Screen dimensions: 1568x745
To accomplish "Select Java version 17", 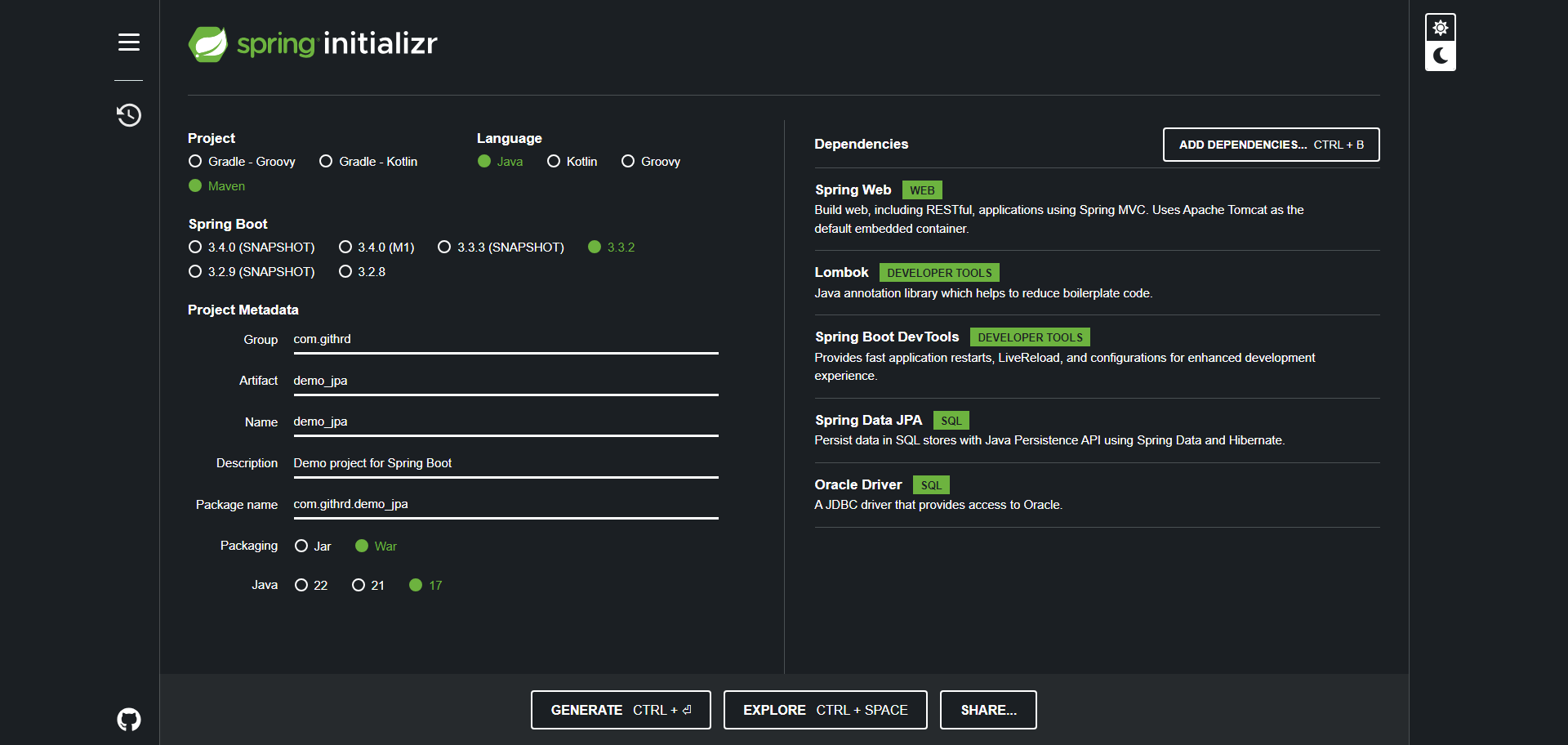I will tap(425, 586).
